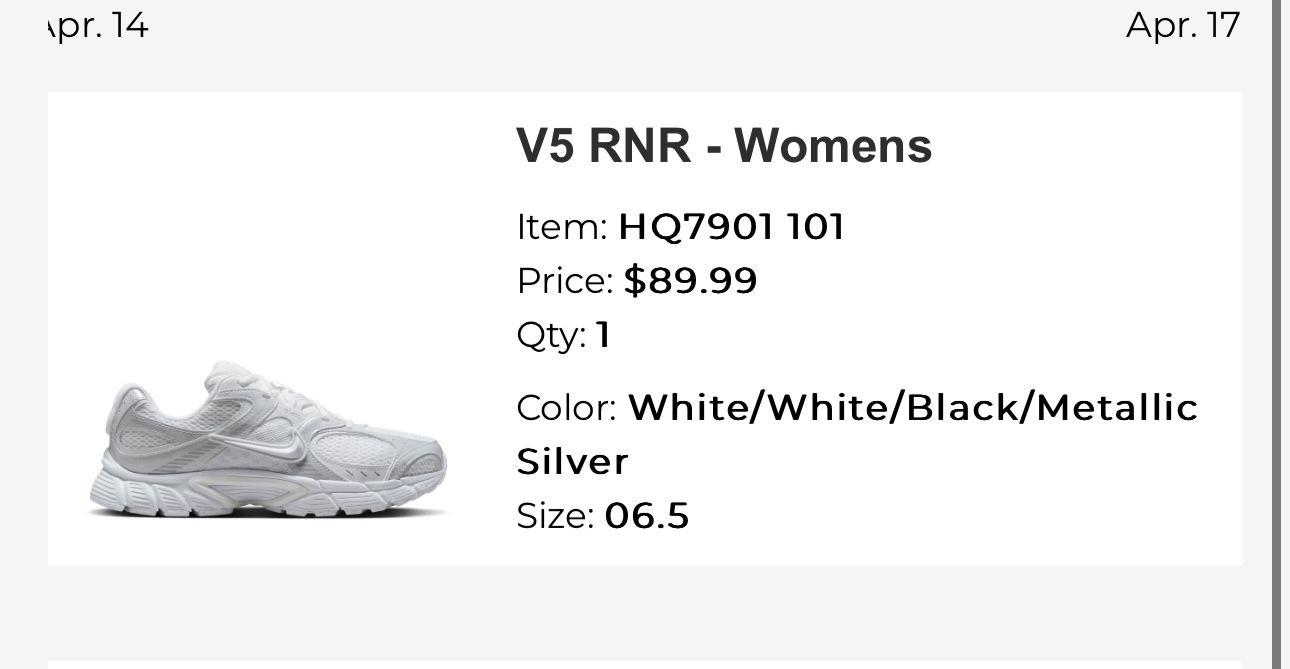Click item number HQ7901 101
Screen dimensions: 1290x669
pos(731,227)
